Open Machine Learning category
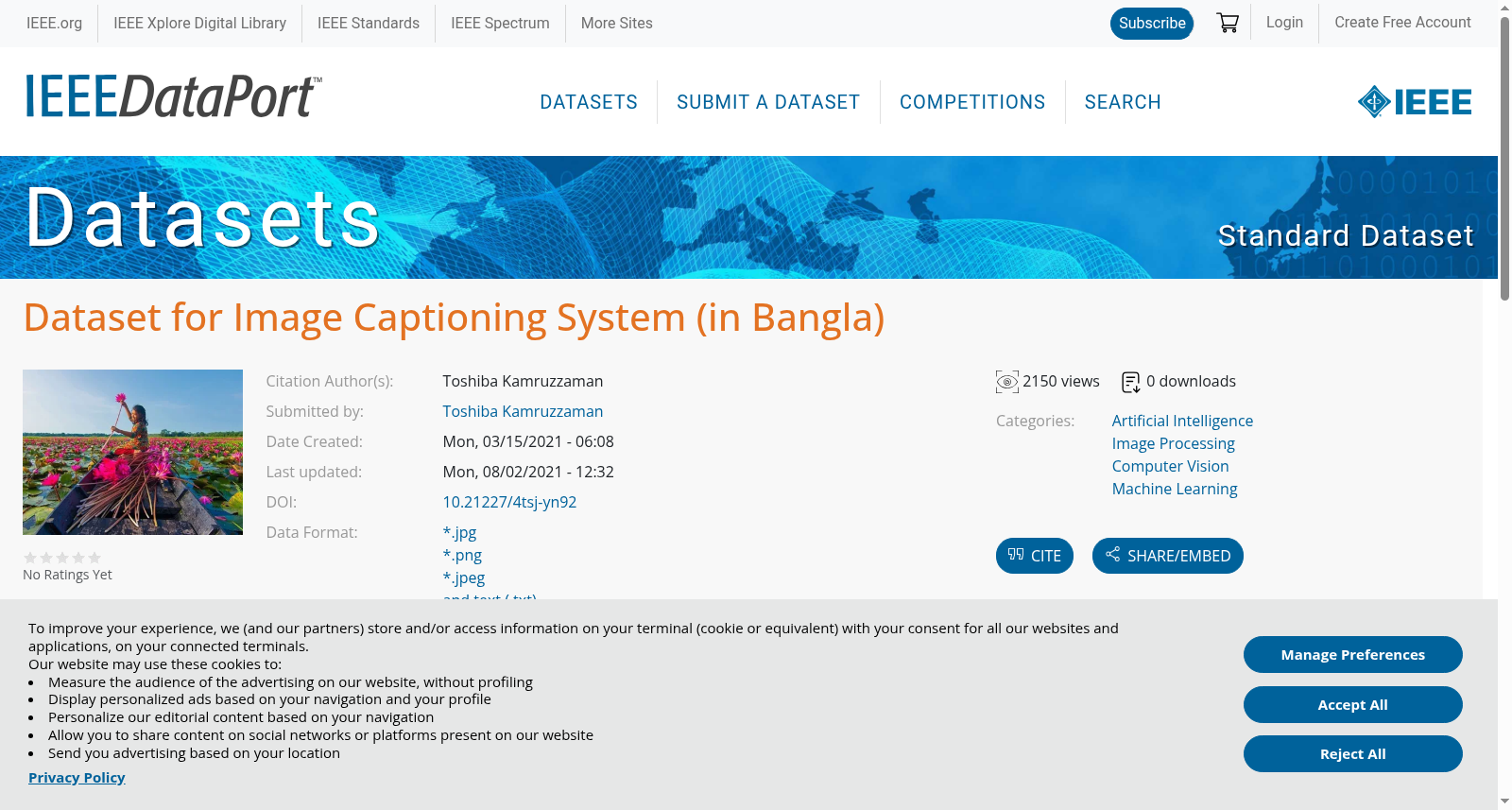The height and width of the screenshot is (810, 1512). click(1175, 490)
